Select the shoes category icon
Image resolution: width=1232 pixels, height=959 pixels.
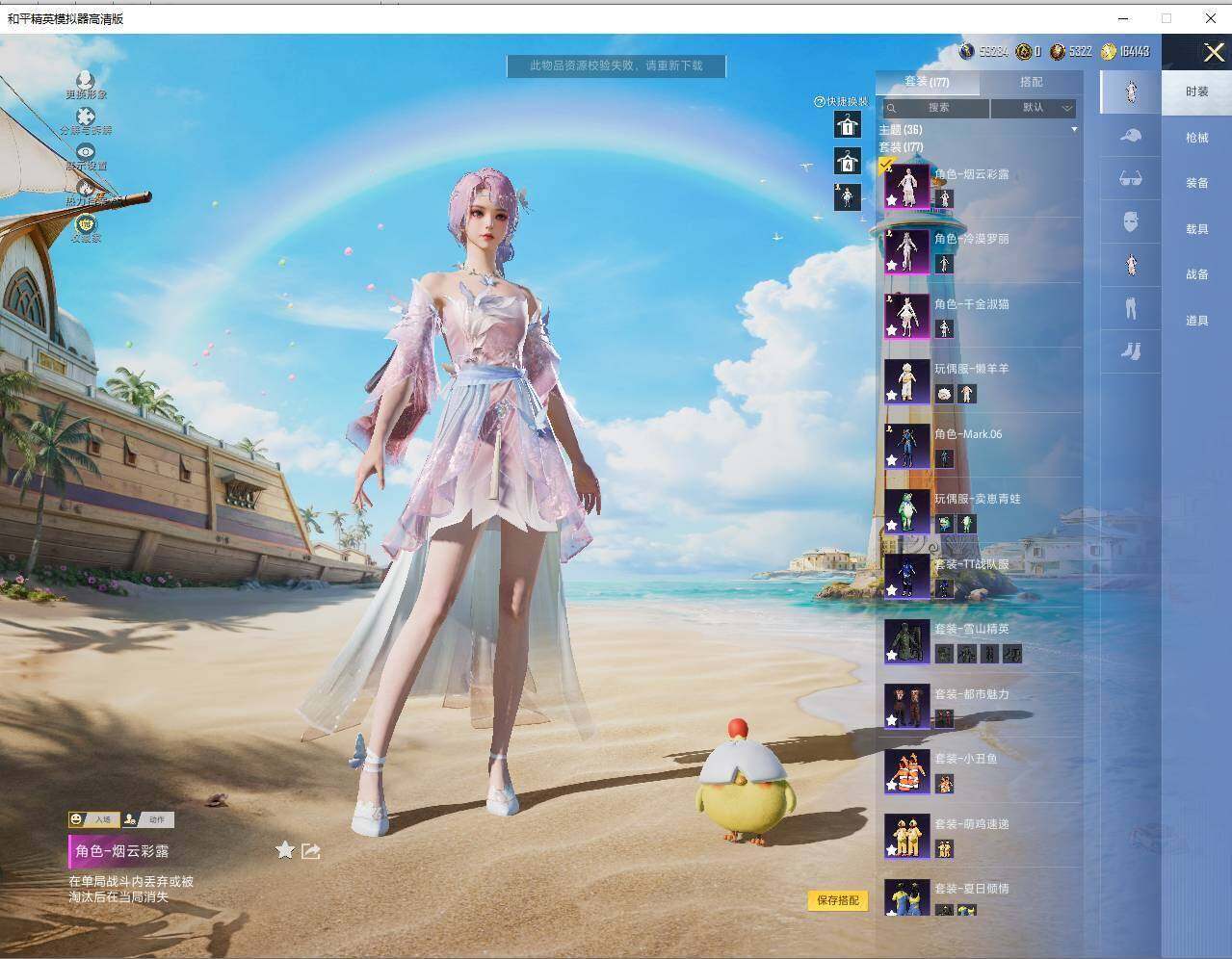1131,351
